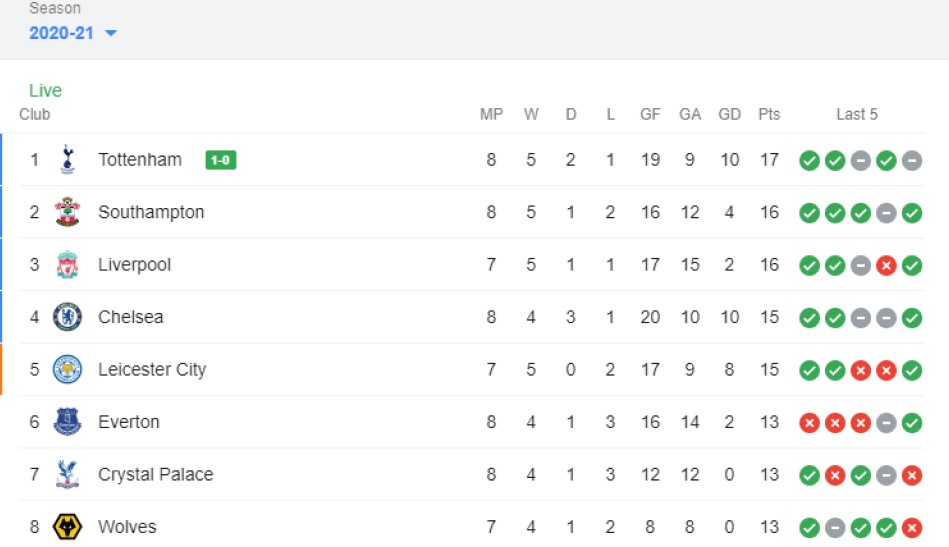
Task: Open the Leicester City team name link
Action: pos(152,370)
